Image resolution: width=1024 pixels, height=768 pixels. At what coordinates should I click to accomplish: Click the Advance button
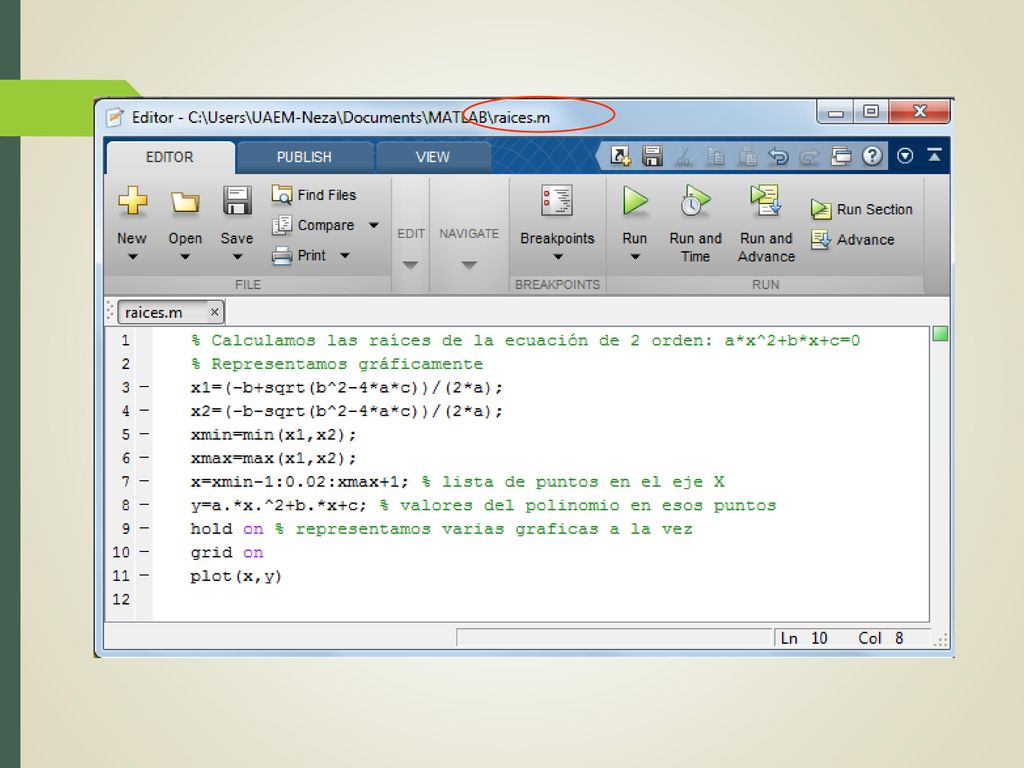point(852,239)
